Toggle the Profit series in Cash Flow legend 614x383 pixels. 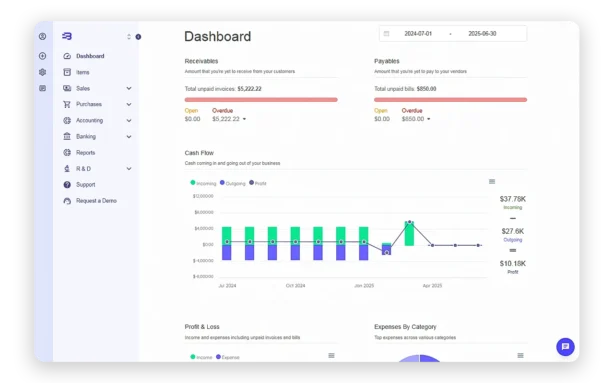(258, 183)
